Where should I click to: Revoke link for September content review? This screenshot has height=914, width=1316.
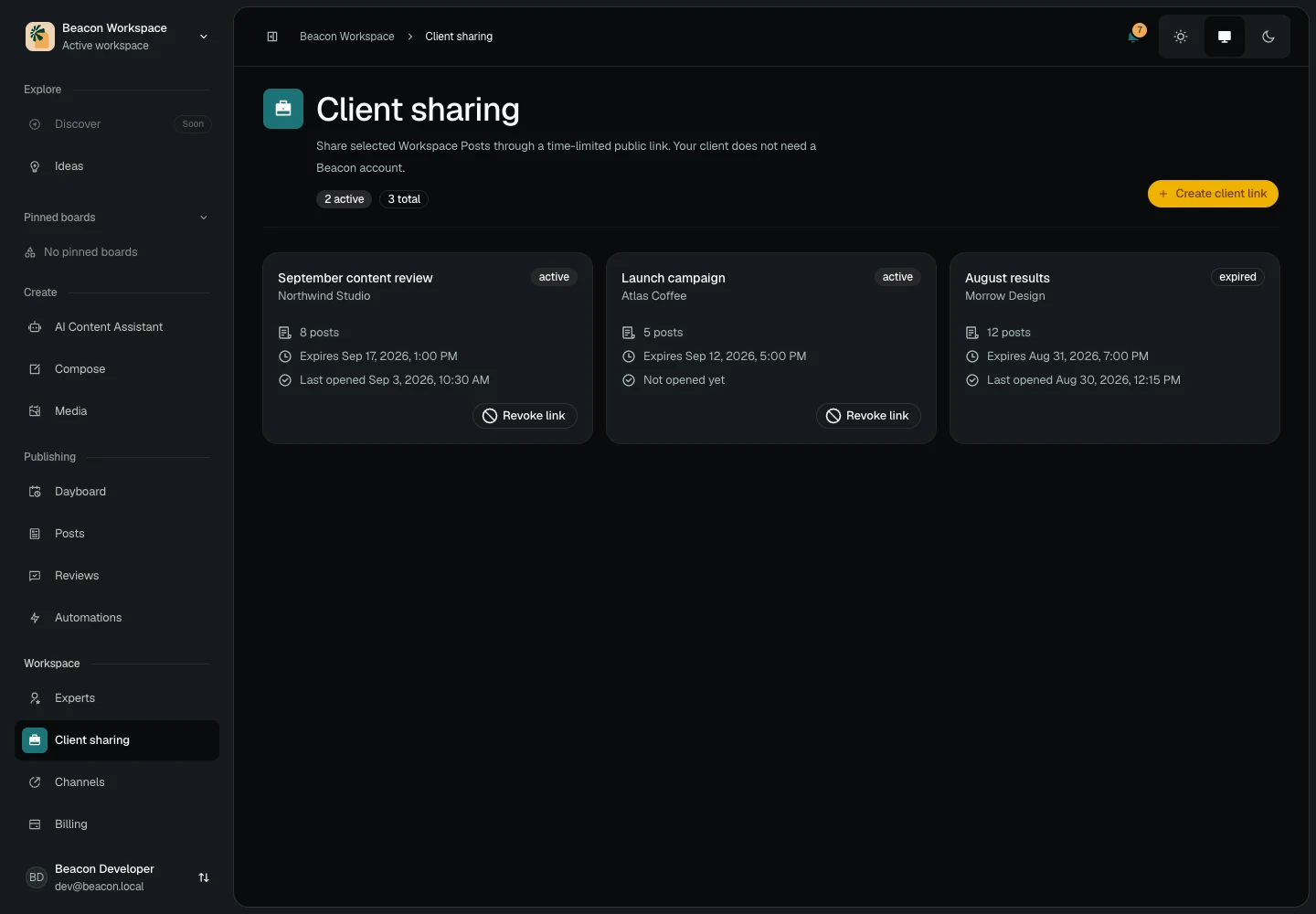pos(525,416)
